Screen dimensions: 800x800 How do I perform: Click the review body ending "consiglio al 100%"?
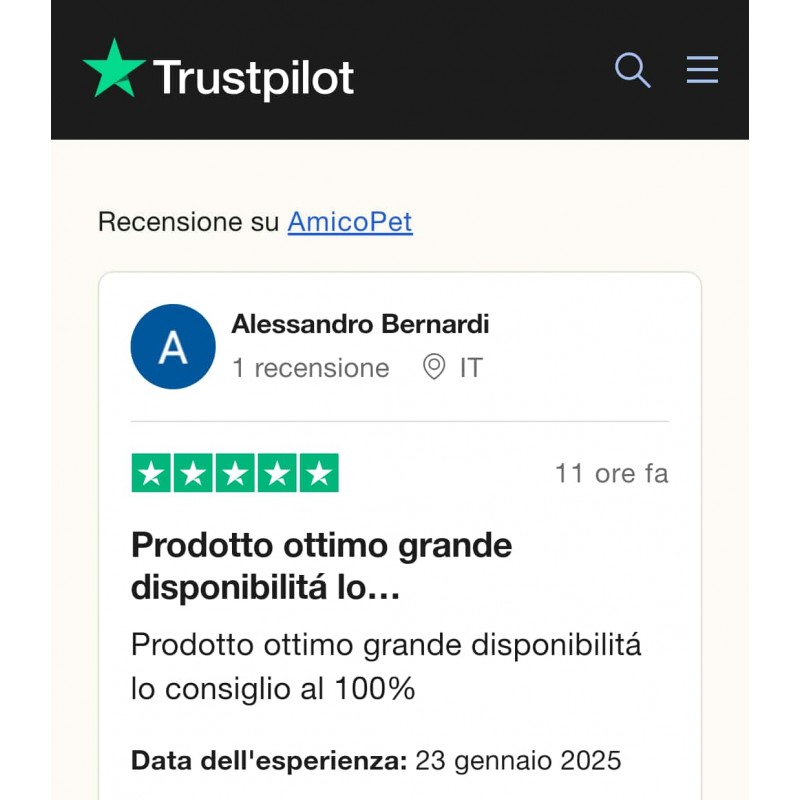(385, 667)
